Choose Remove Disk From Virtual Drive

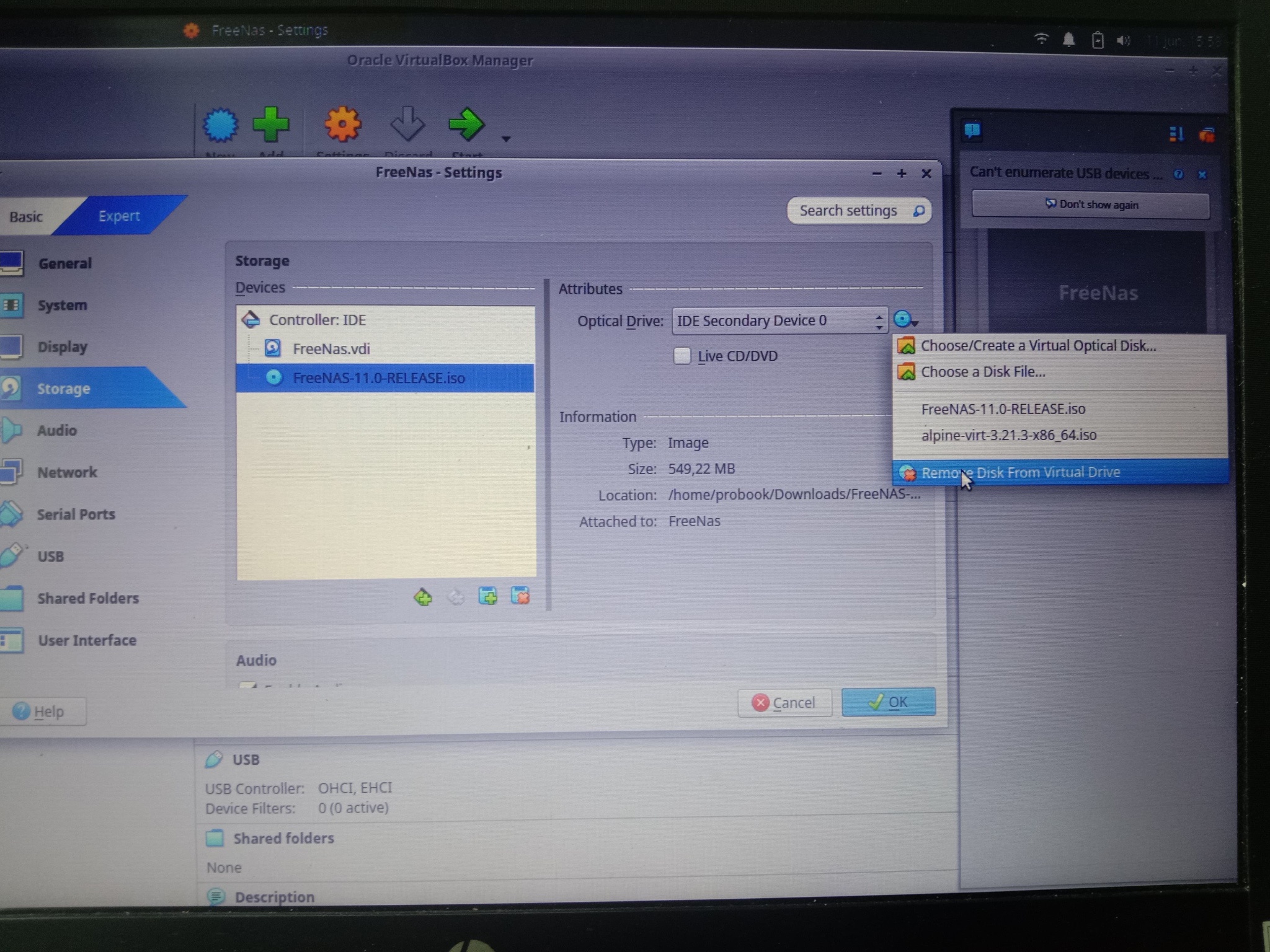[x=1061, y=472]
